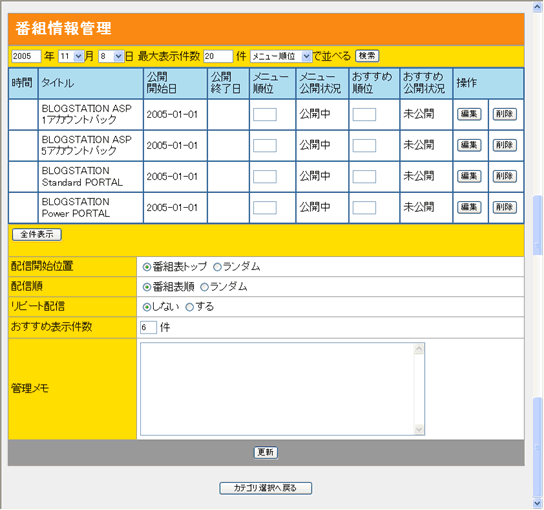Click 編集 for BLOGSTATION ASP 1アカウントパック
The width and height of the screenshot is (544, 510).
469,114
